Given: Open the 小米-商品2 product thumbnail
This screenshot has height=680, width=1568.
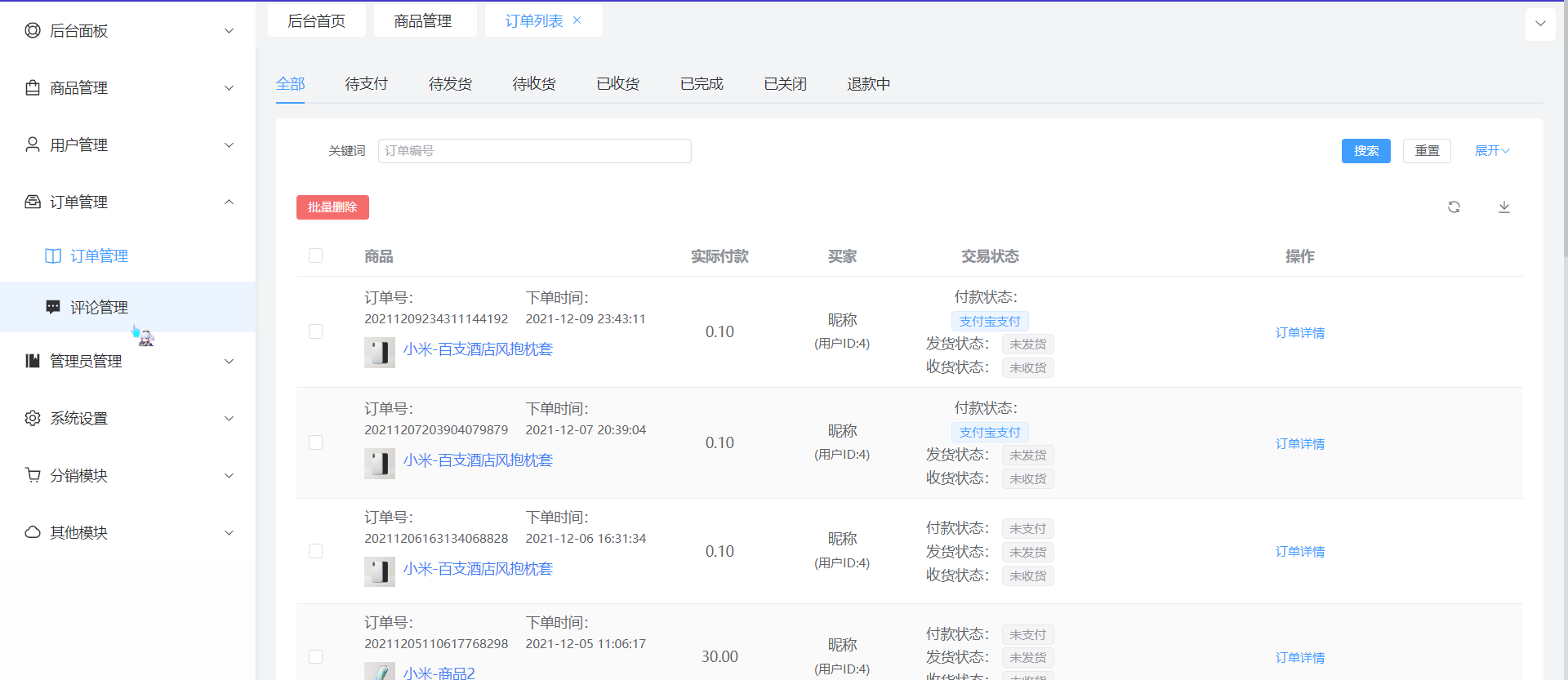Looking at the screenshot, I should 380,671.
